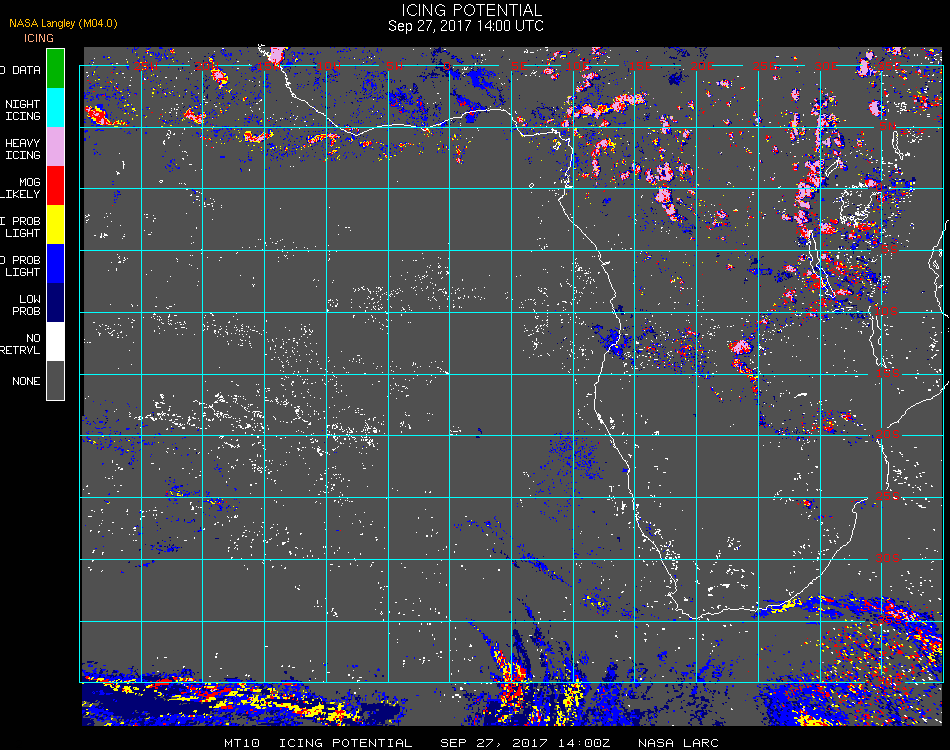The image size is (950, 750).
Task: Click the pink HEAVY ICING legend swatch
Action: pos(55,147)
